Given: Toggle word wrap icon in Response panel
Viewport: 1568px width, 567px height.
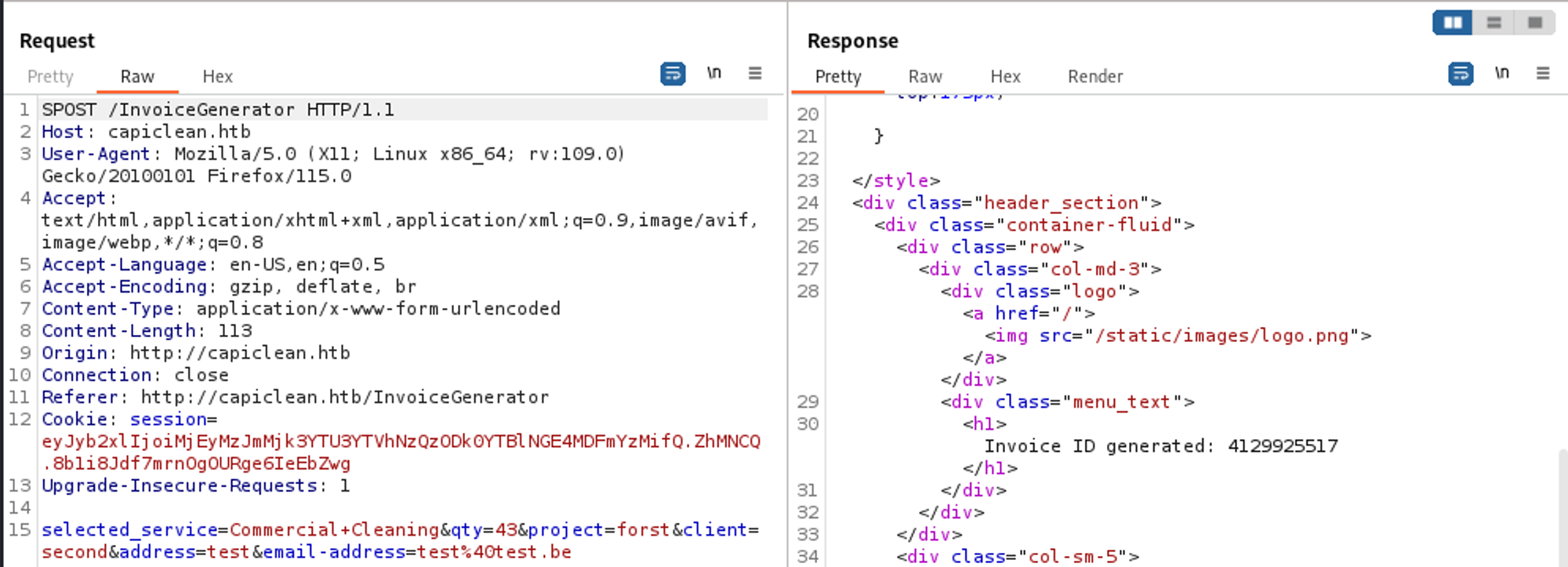Looking at the screenshot, I should coord(1461,74).
